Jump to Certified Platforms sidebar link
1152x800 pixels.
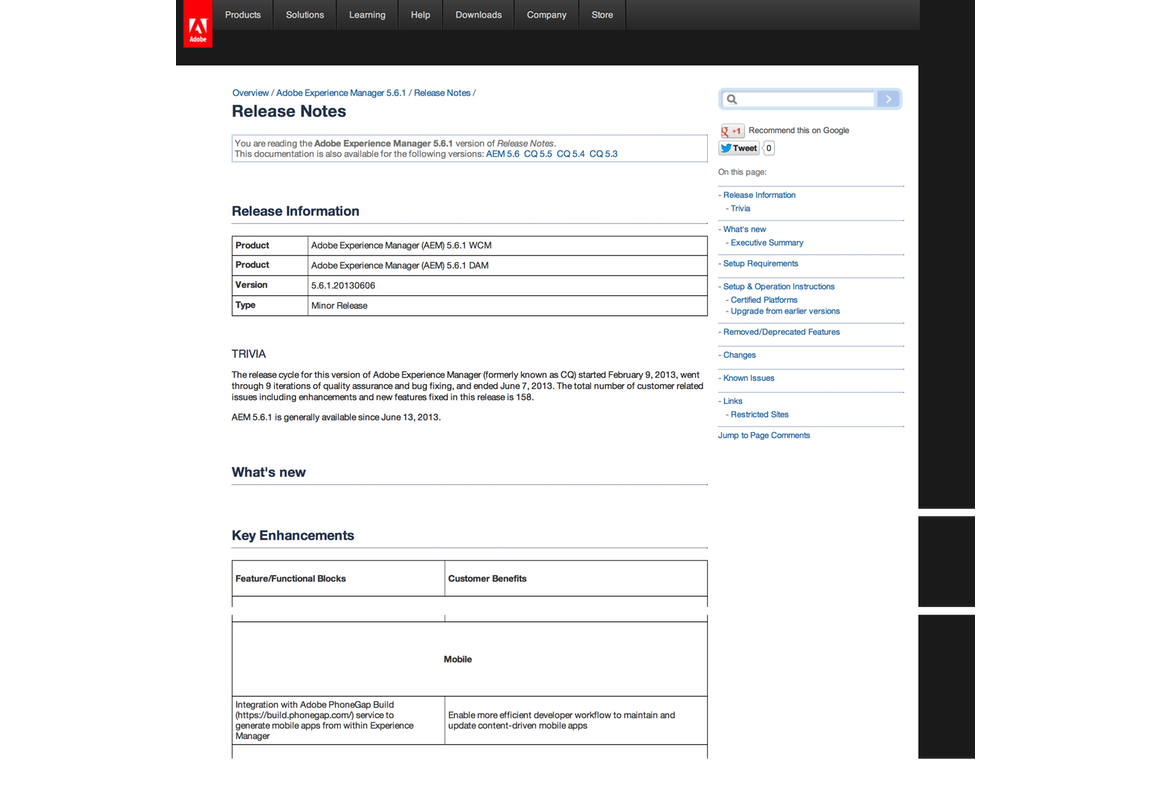pos(764,300)
